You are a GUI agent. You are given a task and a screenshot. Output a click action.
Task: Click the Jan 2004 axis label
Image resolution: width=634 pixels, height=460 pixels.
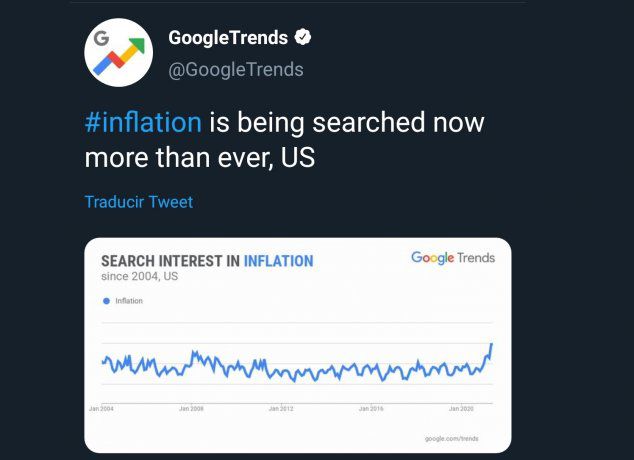pyautogui.click(x=101, y=409)
